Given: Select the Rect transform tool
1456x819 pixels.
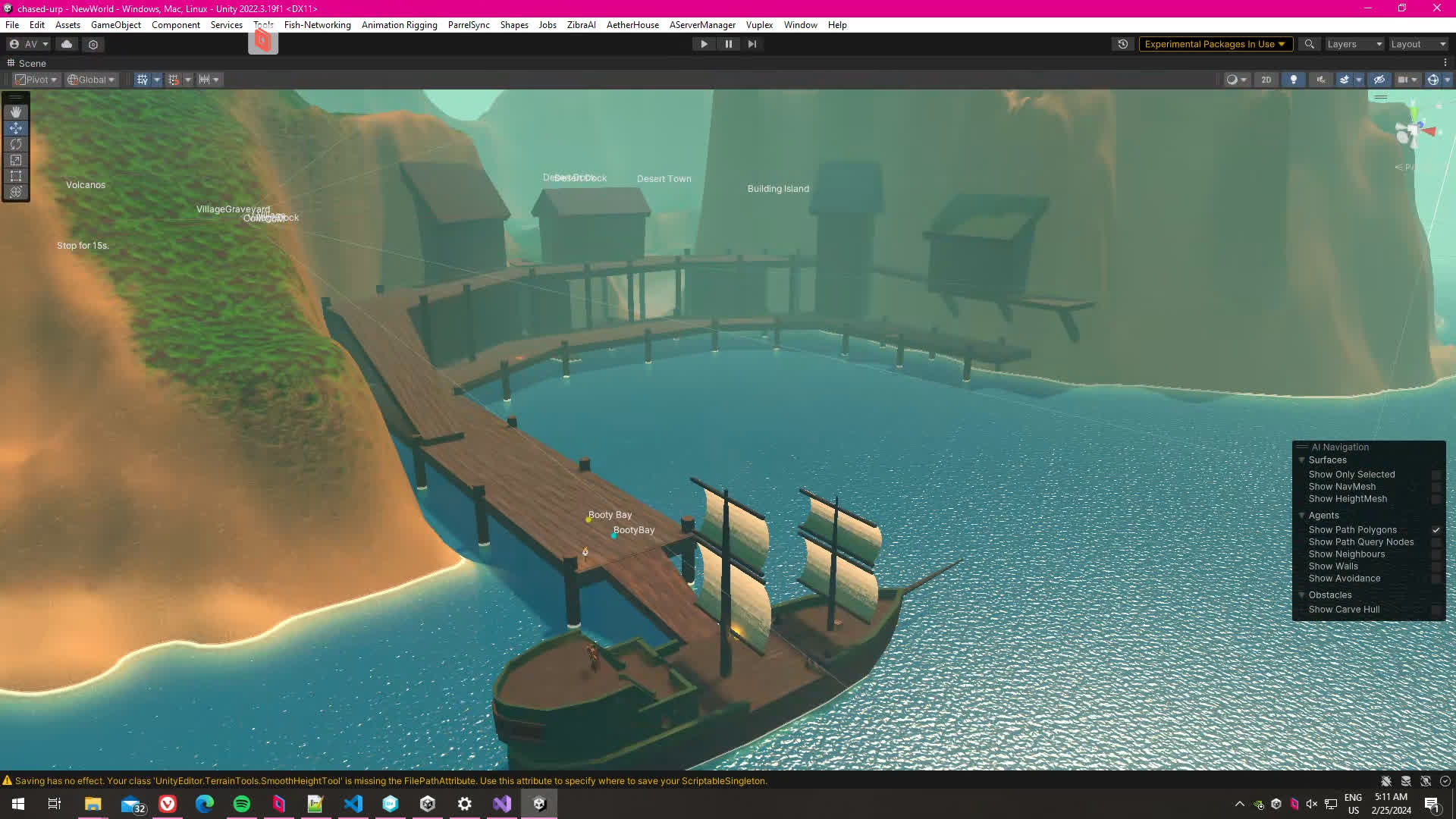Looking at the screenshot, I should pos(15,176).
